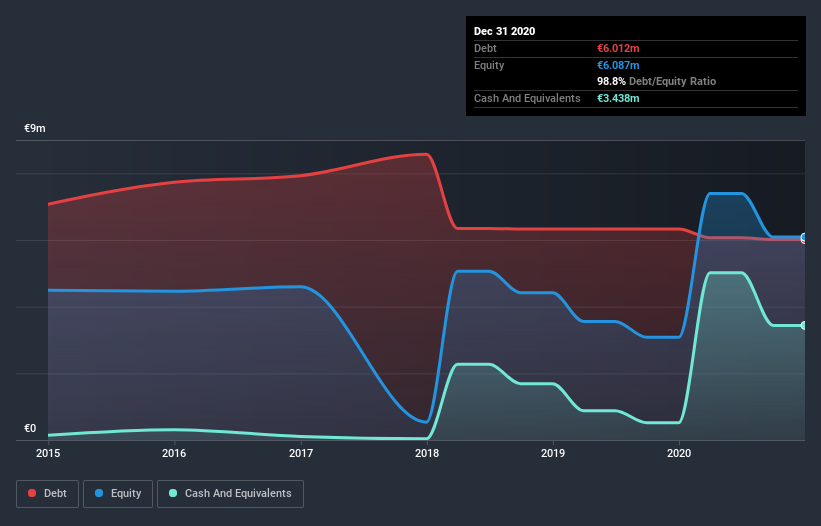Click the Equity endpoint marker at Dec 2020

(804, 237)
